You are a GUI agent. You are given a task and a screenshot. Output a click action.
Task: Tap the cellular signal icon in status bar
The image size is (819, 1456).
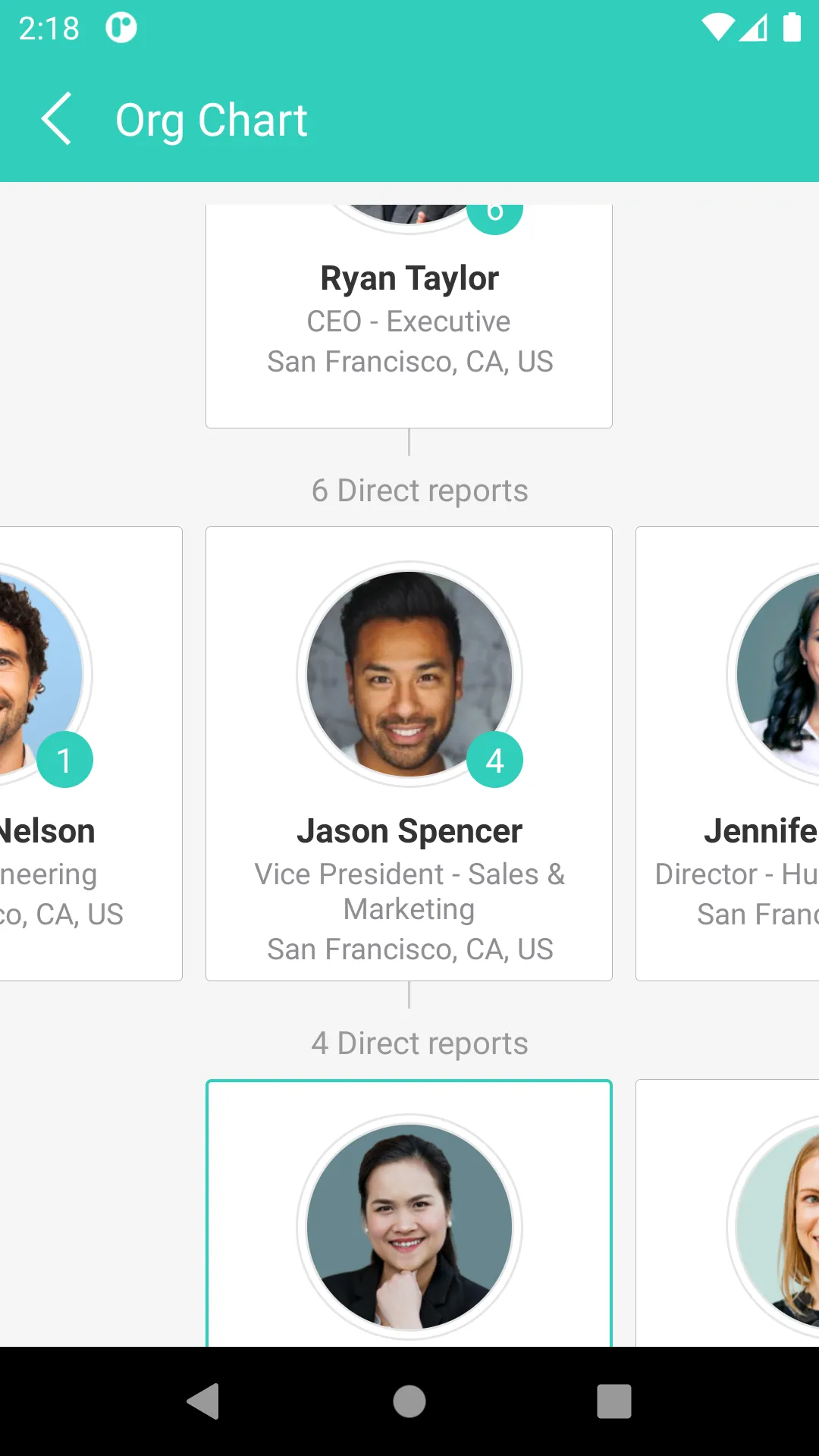753,28
